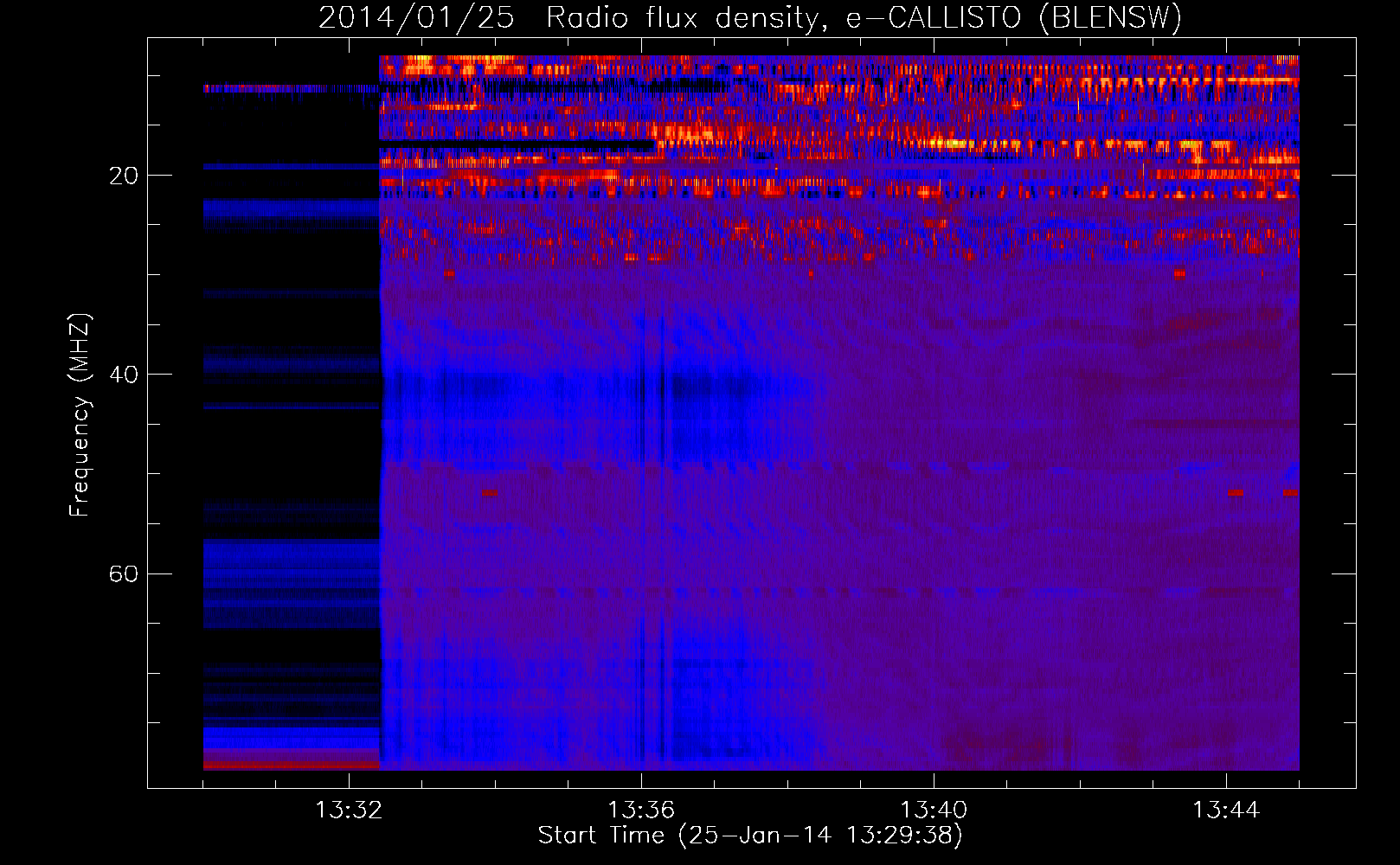Image resolution: width=1400 pixels, height=865 pixels.
Task: Click the 'Start Time (25-Jan-14 13:29:38)' axis label
Action: click(750, 836)
